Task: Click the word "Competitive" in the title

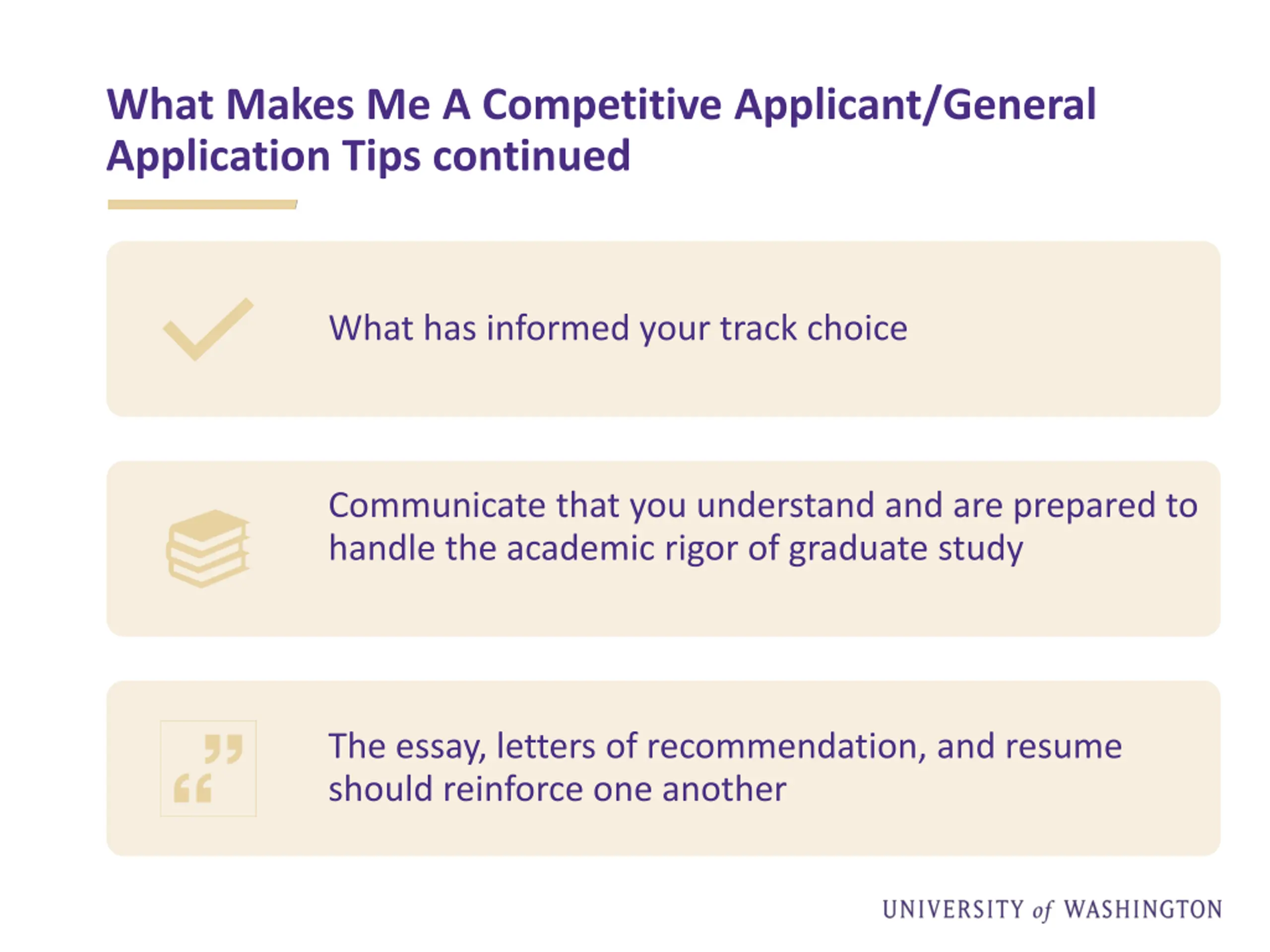Action: [602, 106]
